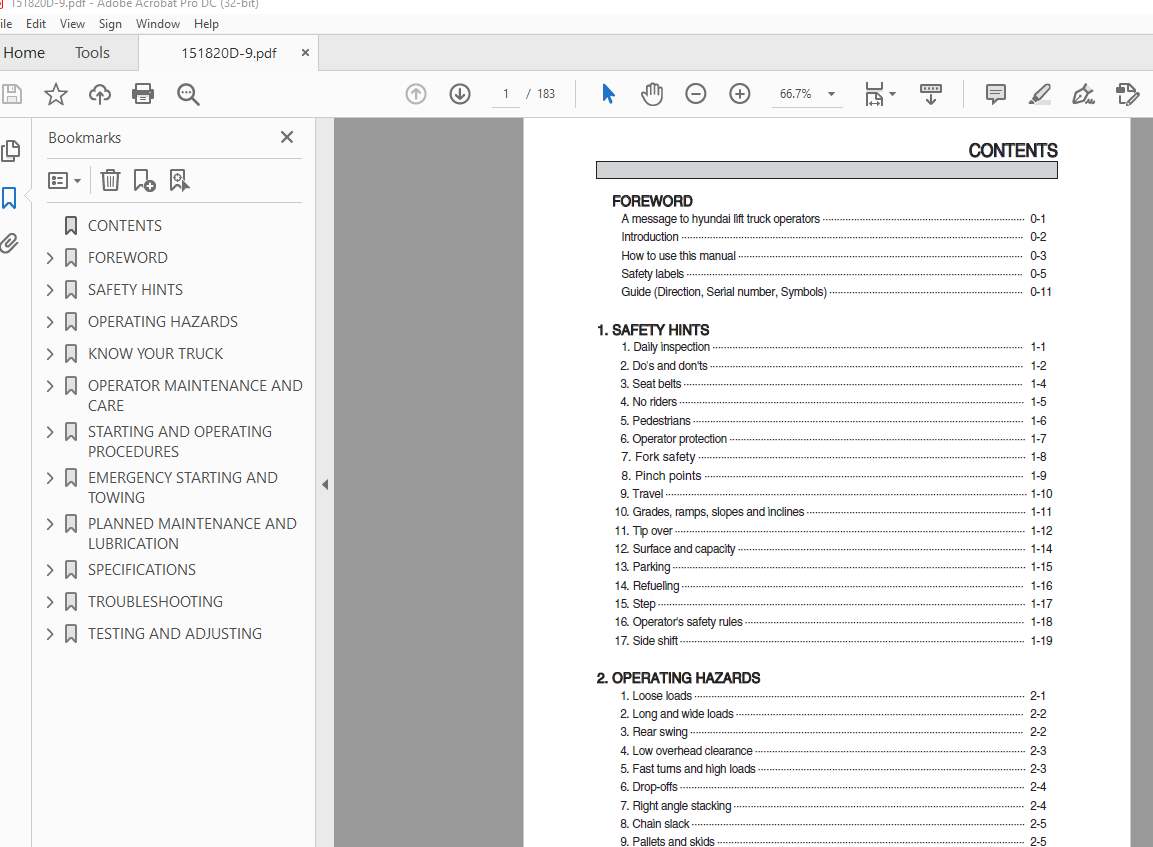
Task: Expand the KNOW YOUR TRUCK bookmark
Action: tap(50, 354)
